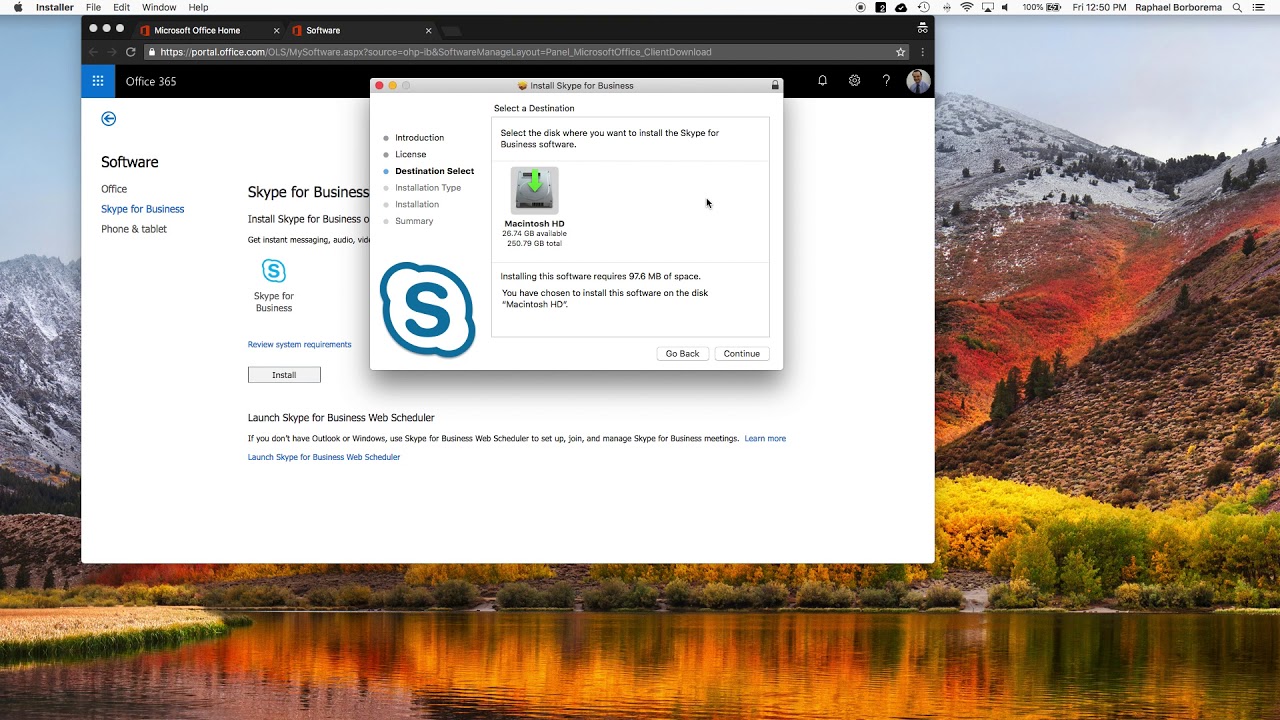Open the user profile picture menu

point(918,81)
